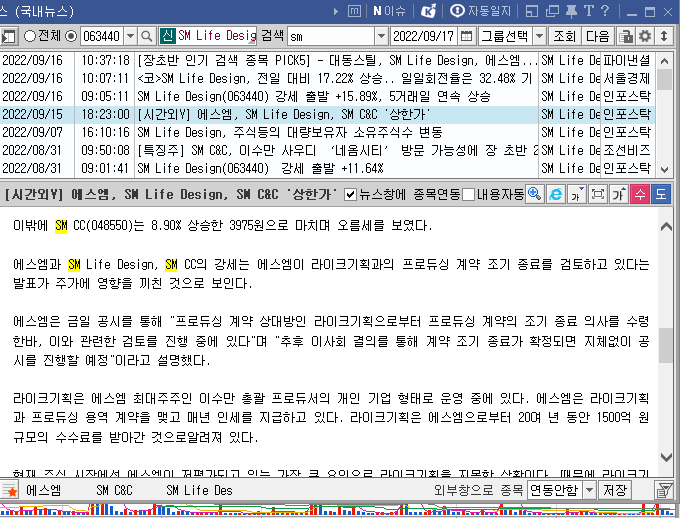680x518 pixels.
Task: Uncheck 뉴스창에 종목연동 checkbox
Action: point(350,195)
